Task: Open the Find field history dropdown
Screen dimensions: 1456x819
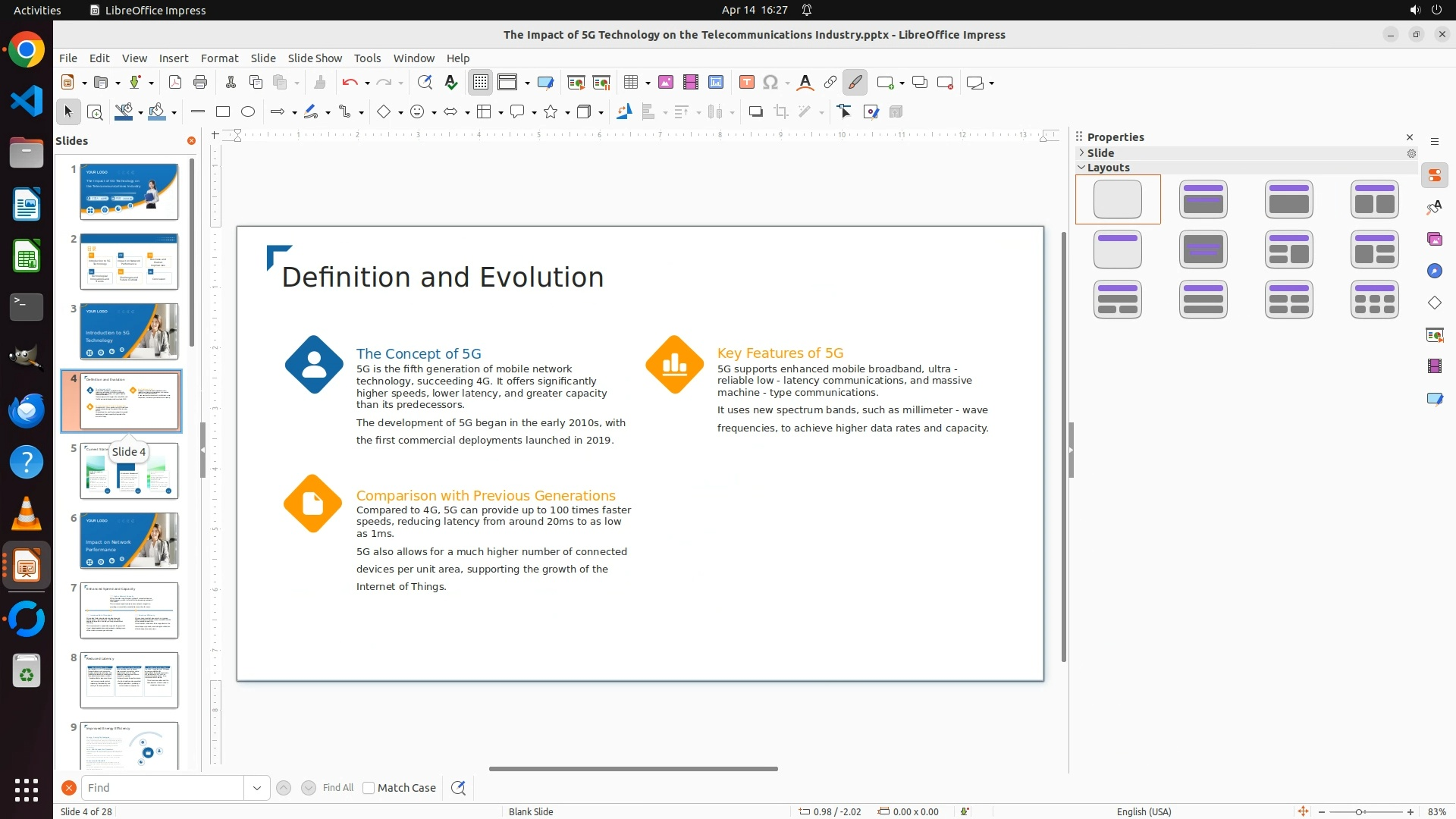Action: [257, 788]
